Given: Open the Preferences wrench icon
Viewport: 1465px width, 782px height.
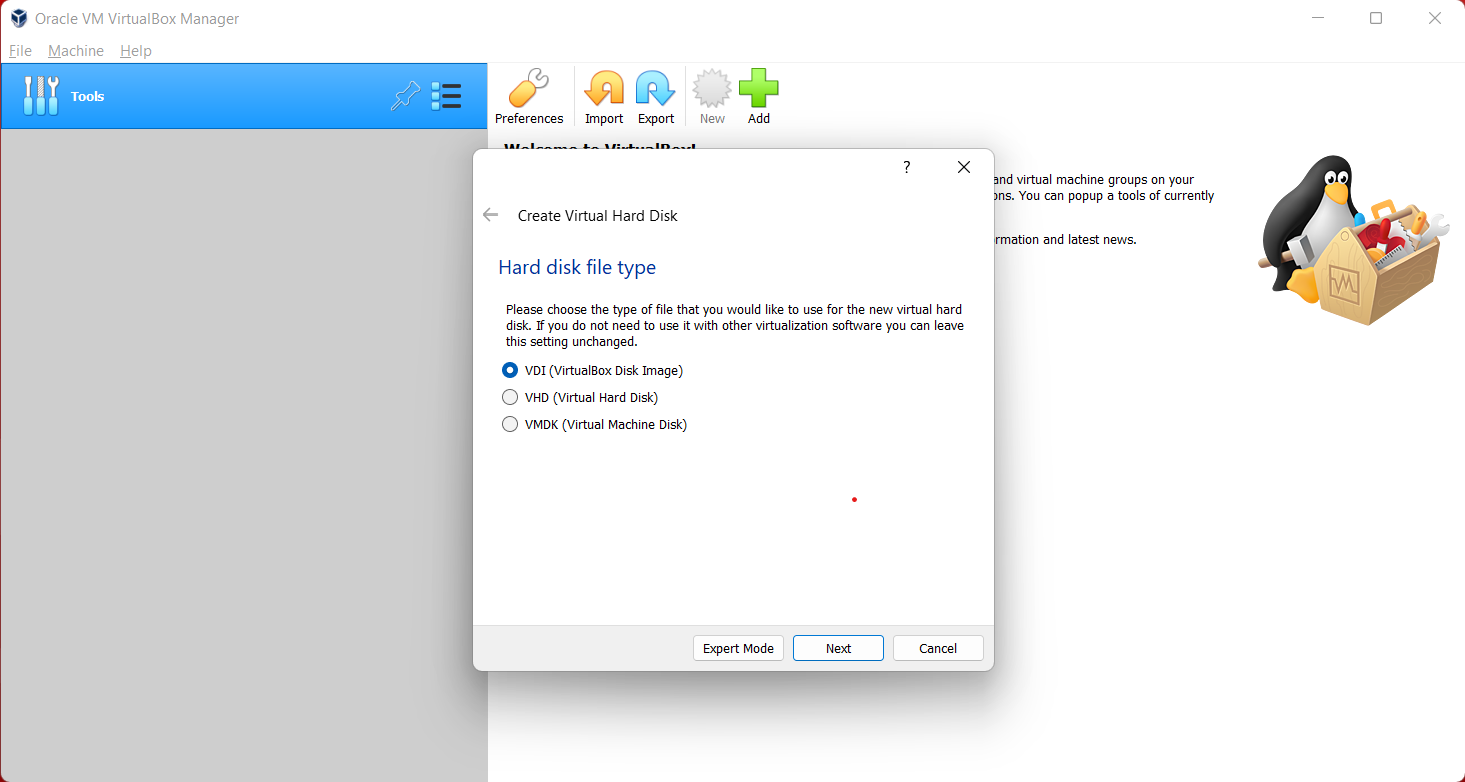Looking at the screenshot, I should [529, 90].
